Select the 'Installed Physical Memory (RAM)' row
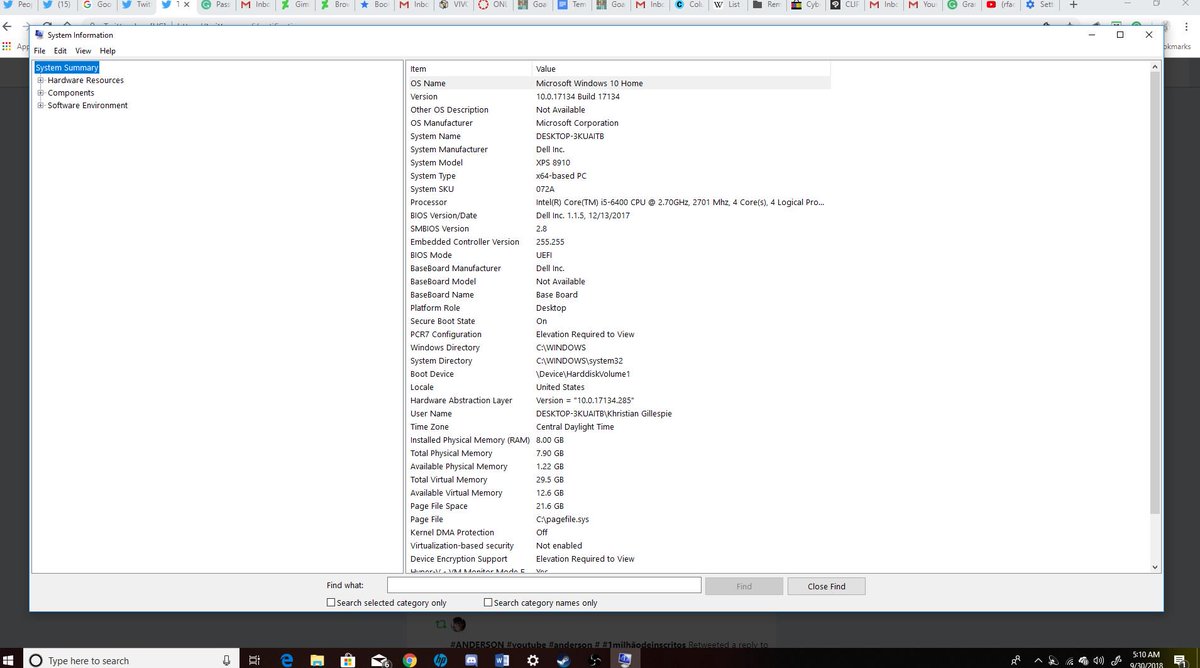Image resolution: width=1200 pixels, height=668 pixels. coord(618,440)
